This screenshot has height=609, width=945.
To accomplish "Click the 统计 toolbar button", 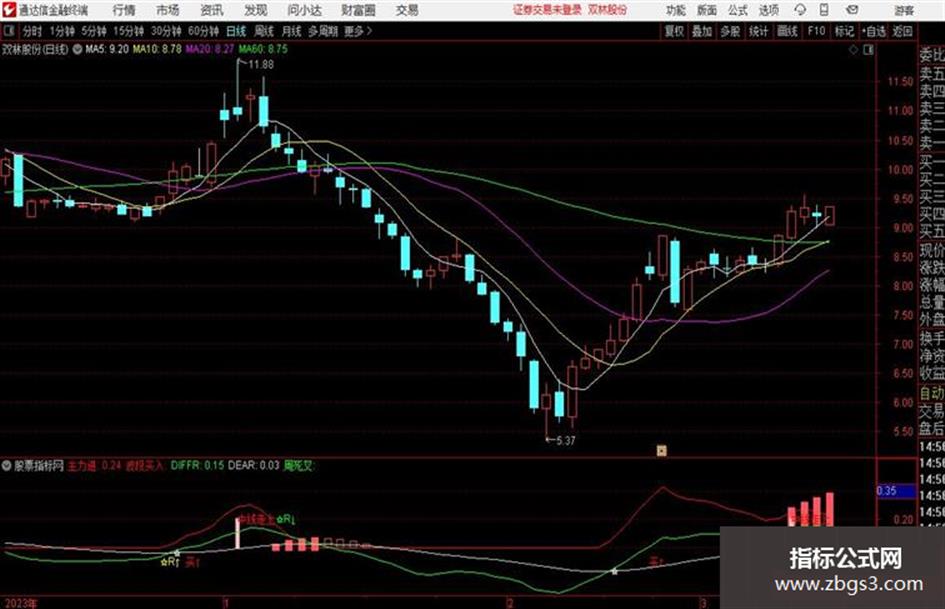I will coord(758,31).
